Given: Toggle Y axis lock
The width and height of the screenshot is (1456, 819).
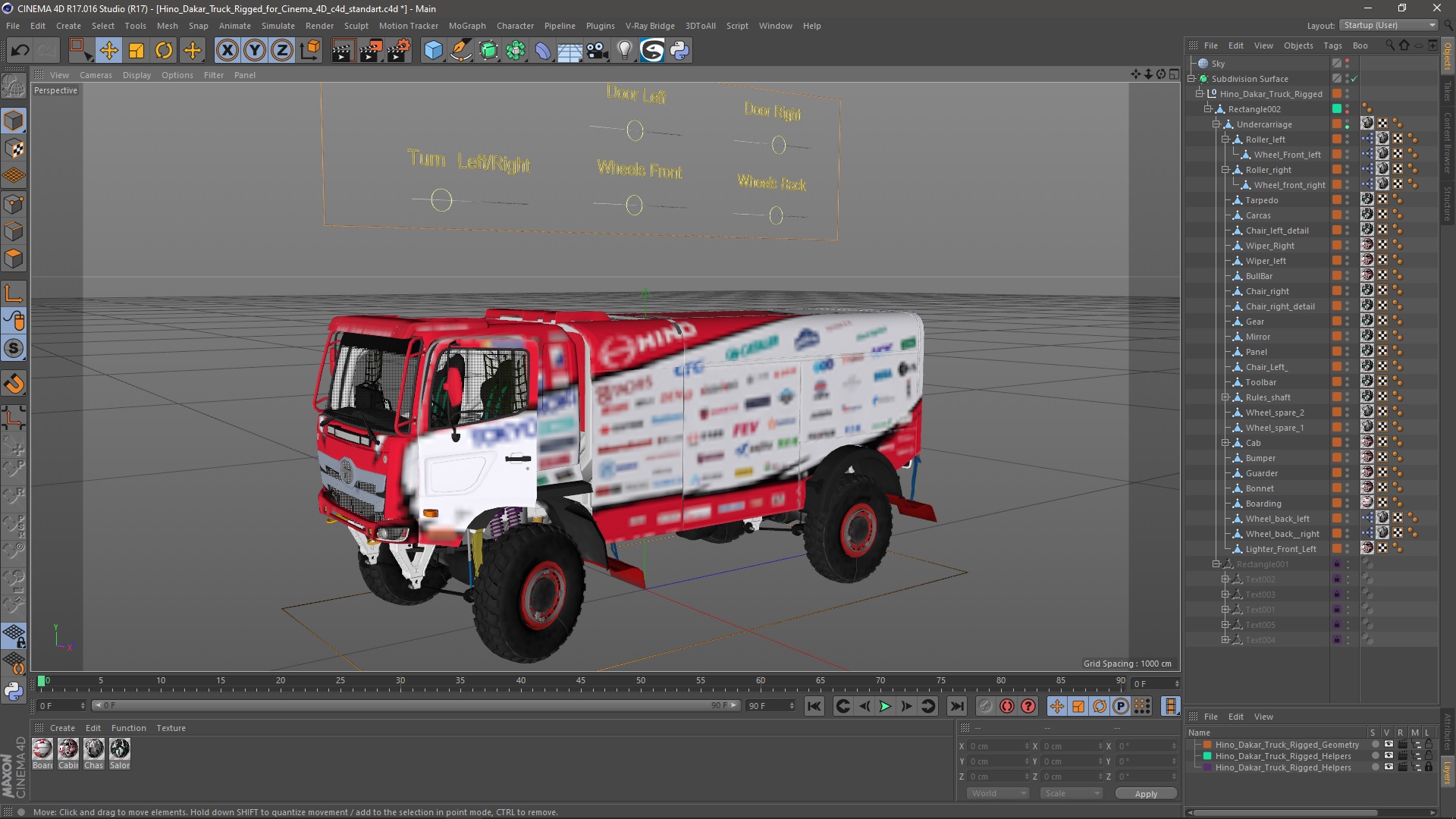Looking at the screenshot, I should click(x=255, y=51).
